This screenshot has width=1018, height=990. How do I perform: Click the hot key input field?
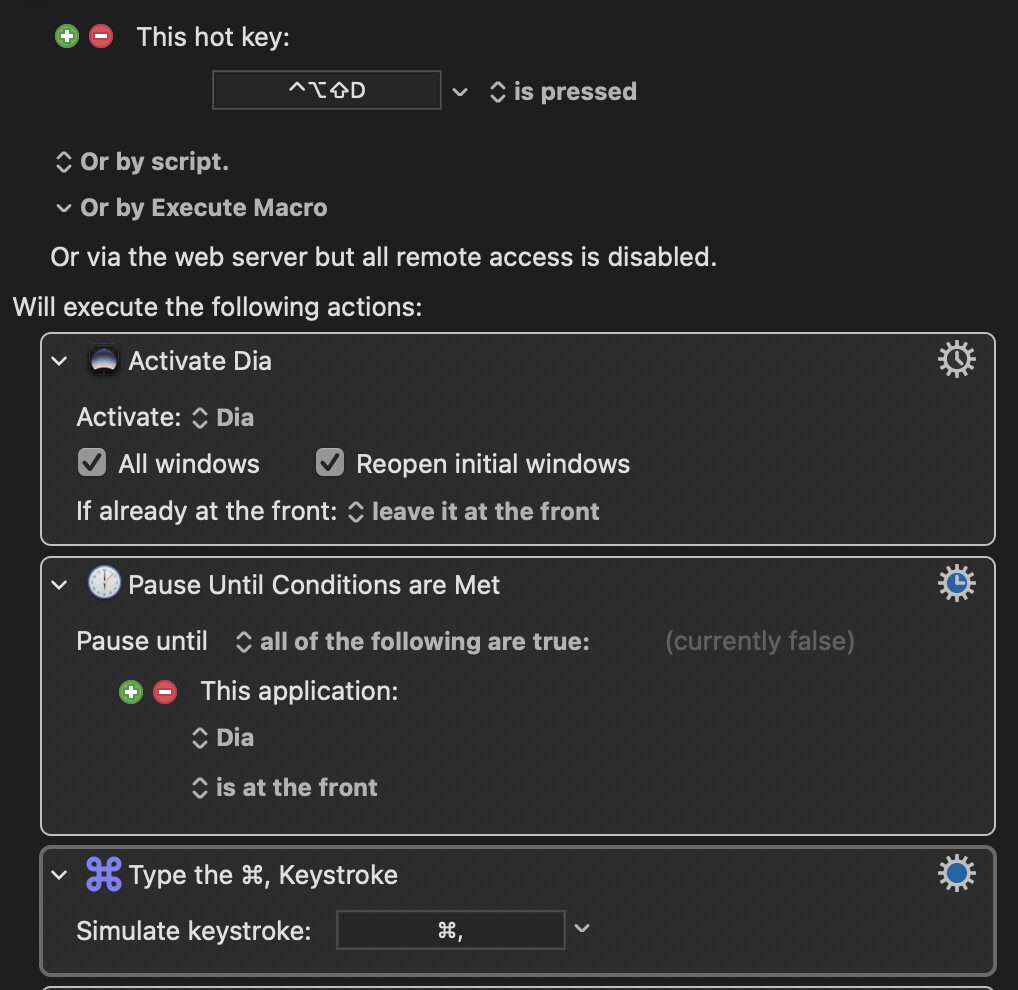(x=327, y=90)
